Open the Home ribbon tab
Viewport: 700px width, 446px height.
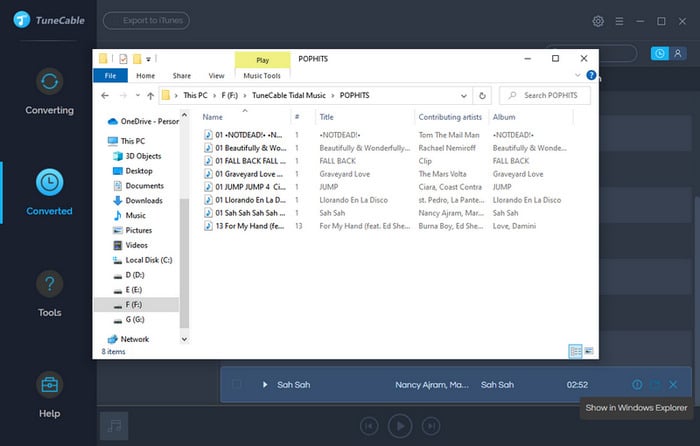point(146,75)
